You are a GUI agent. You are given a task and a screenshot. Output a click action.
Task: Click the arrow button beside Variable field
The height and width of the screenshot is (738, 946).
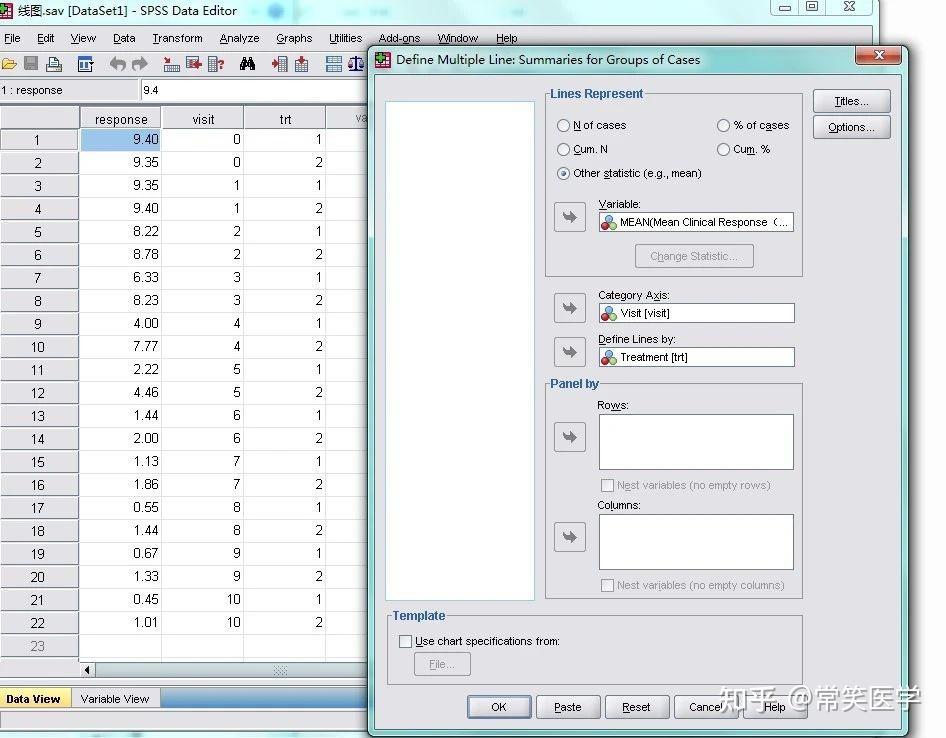pyautogui.click(x=570, y=217)
